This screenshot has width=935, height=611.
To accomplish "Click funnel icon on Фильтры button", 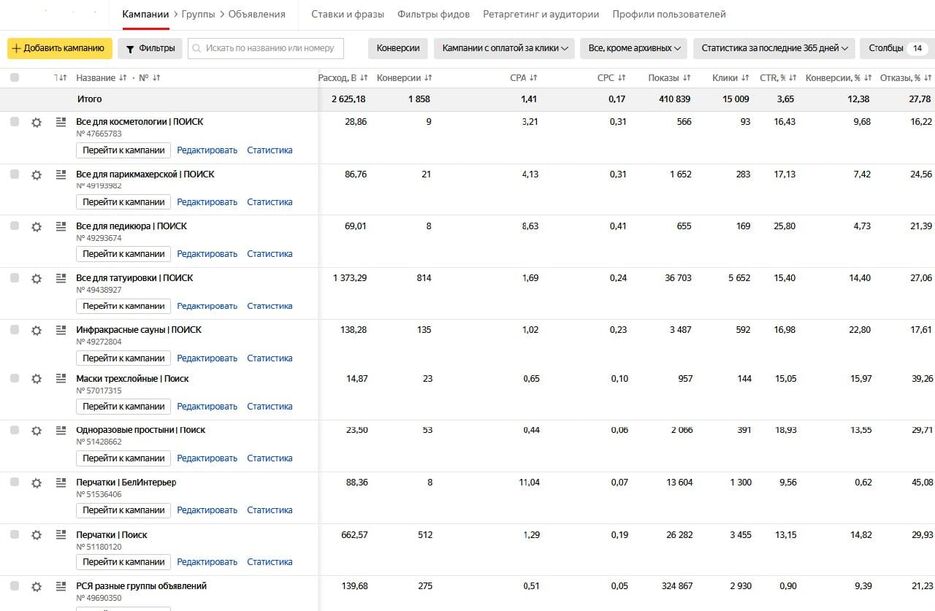I will (130, 49).
